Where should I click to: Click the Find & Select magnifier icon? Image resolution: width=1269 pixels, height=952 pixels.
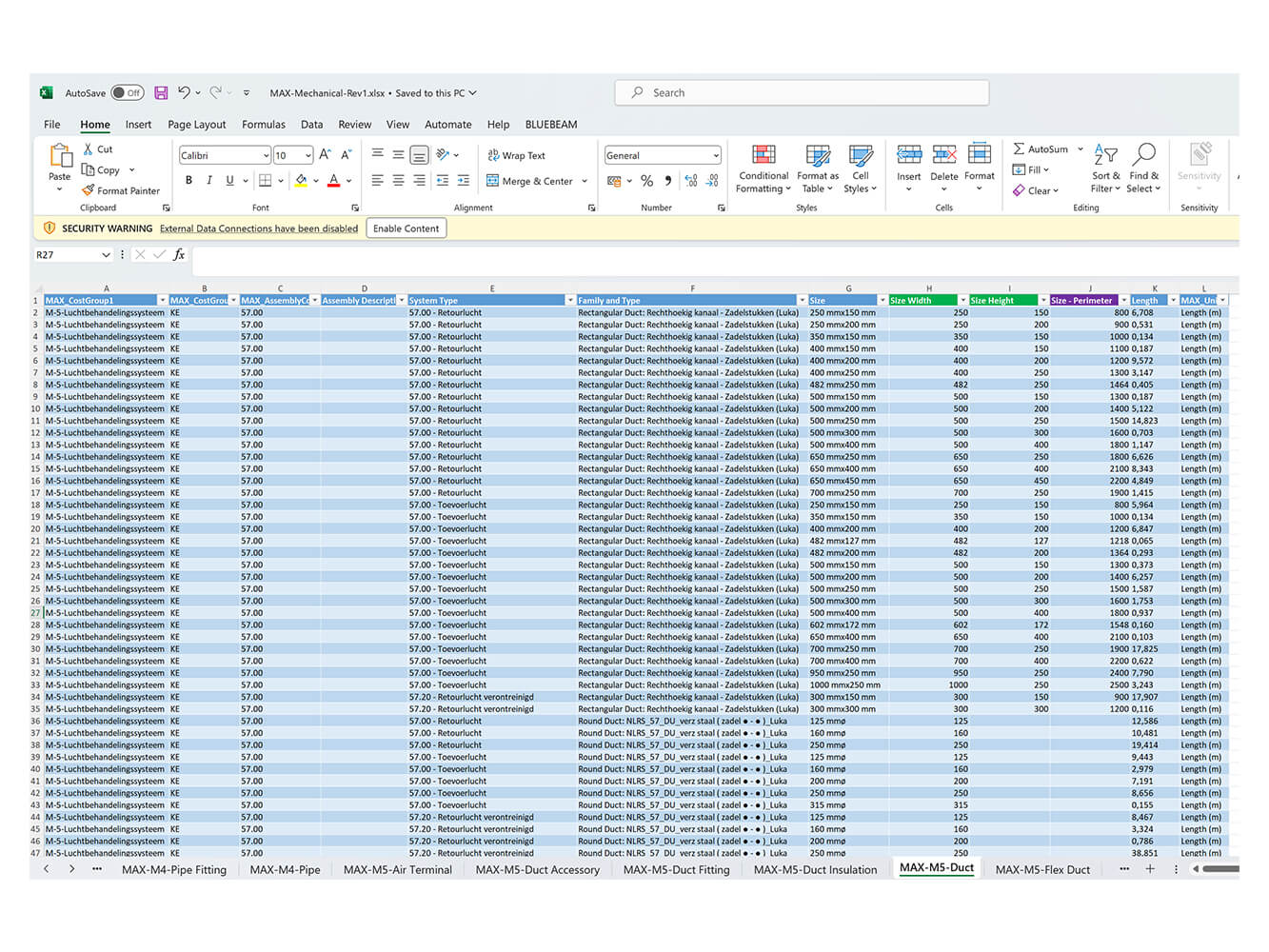click(x=1144, y=155)
